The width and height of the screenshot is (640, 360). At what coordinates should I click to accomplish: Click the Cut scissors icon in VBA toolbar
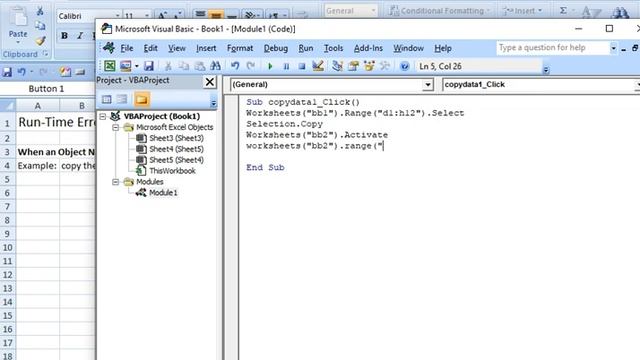tap(168, 66)
